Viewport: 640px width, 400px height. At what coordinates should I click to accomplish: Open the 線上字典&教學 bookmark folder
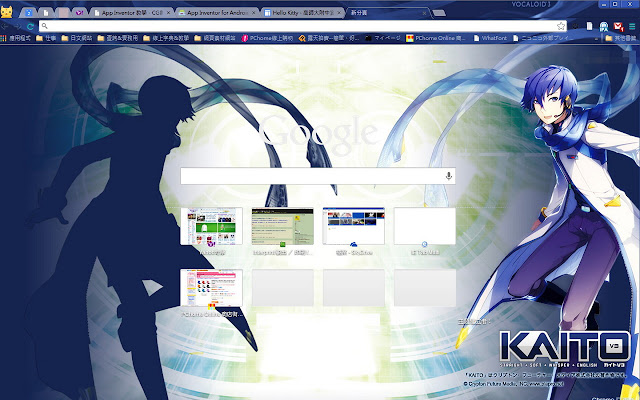click(x=166, y=38)
